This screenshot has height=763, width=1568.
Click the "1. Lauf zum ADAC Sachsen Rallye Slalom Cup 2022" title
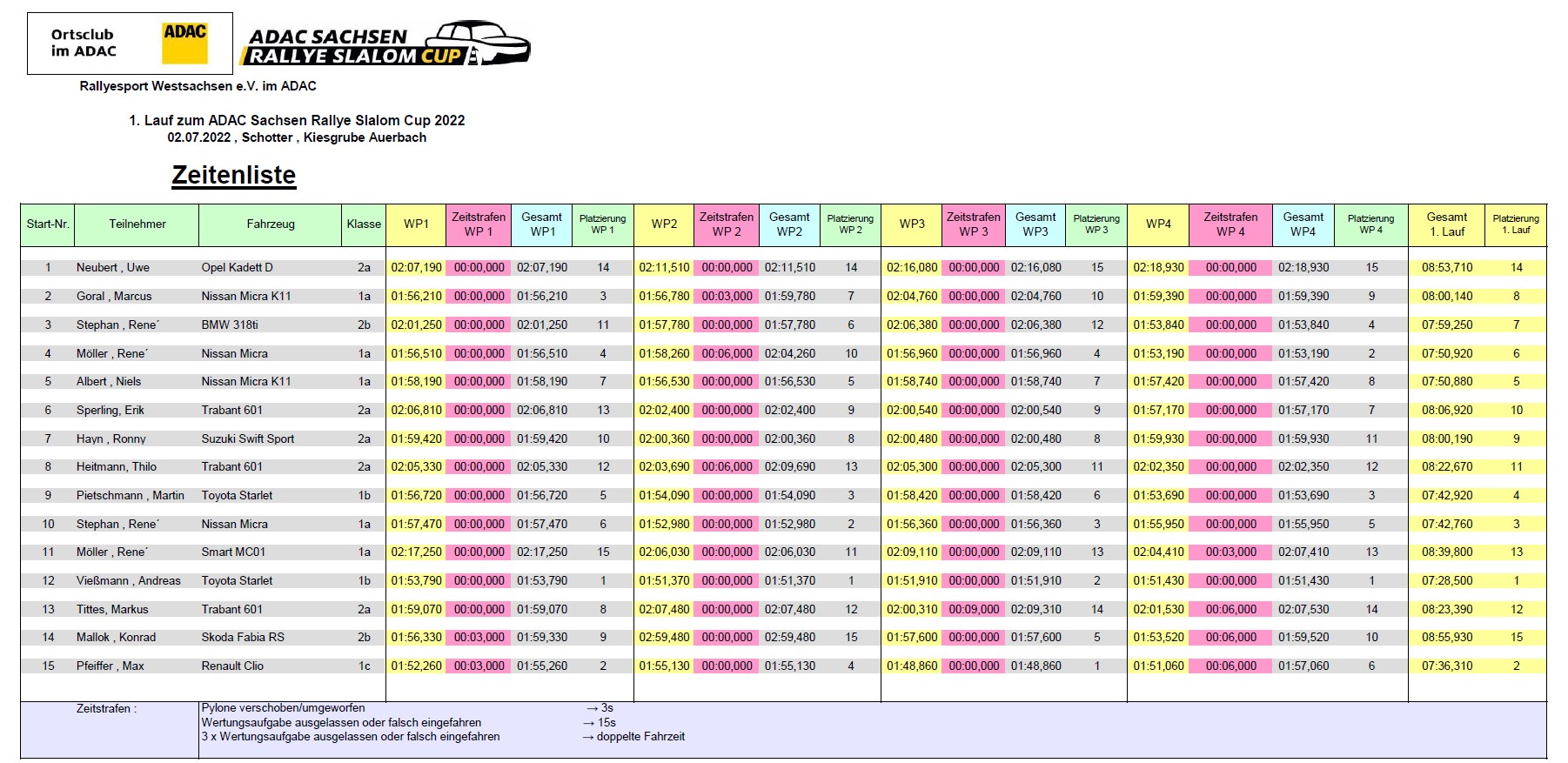click(297, 120)
